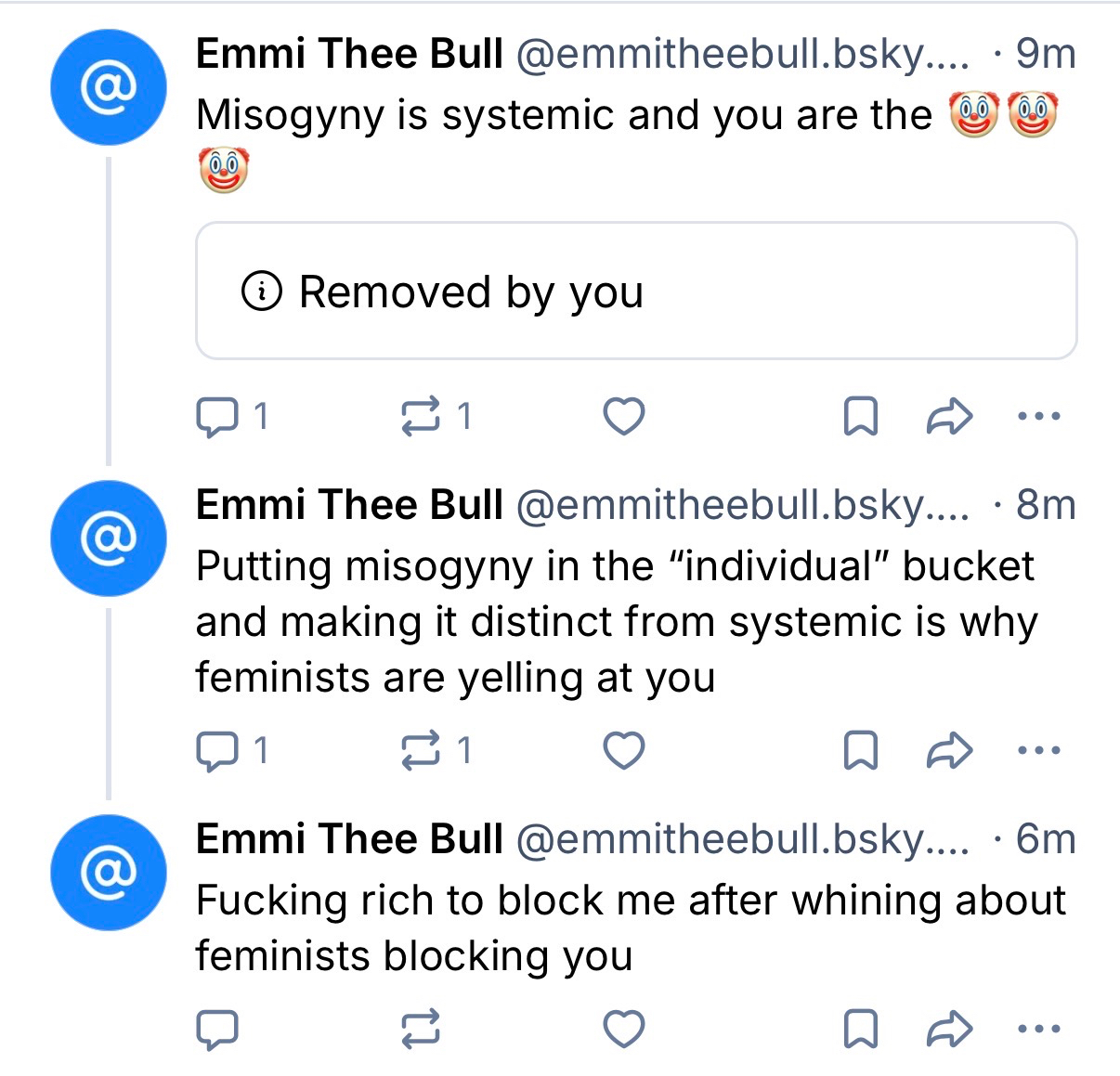Share the 'Misogyny is systemic' post
Image resolution: width=1120 pixels, height=1076 pixels.
[x=950, y=417]
